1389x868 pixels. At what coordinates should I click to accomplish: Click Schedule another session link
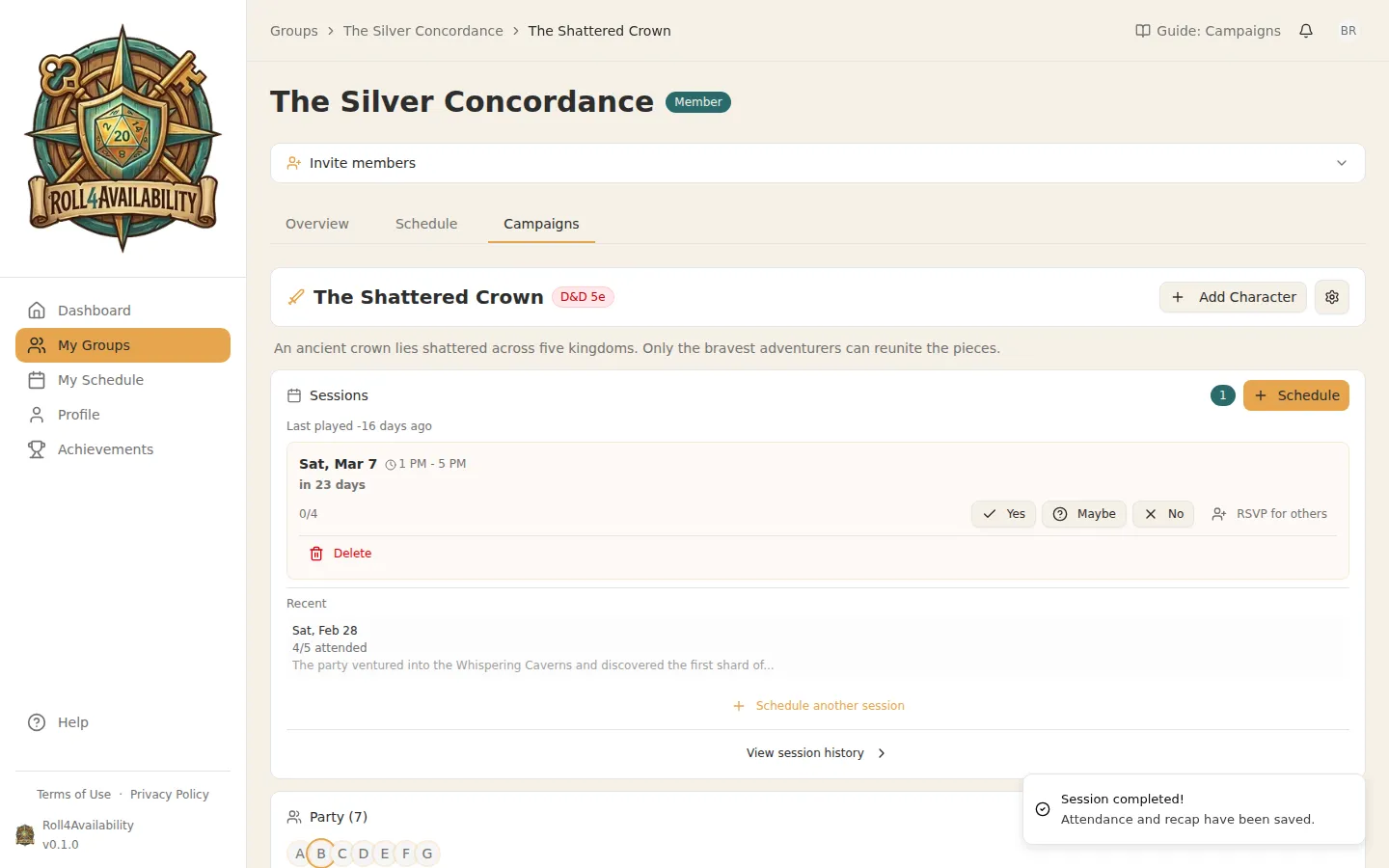coord(819,706)
